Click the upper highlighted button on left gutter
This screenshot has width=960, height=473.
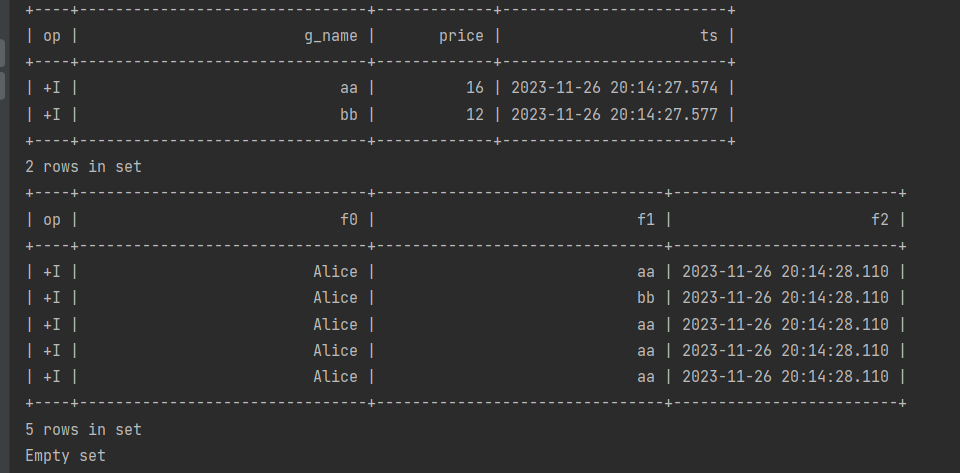pos(2,53)
